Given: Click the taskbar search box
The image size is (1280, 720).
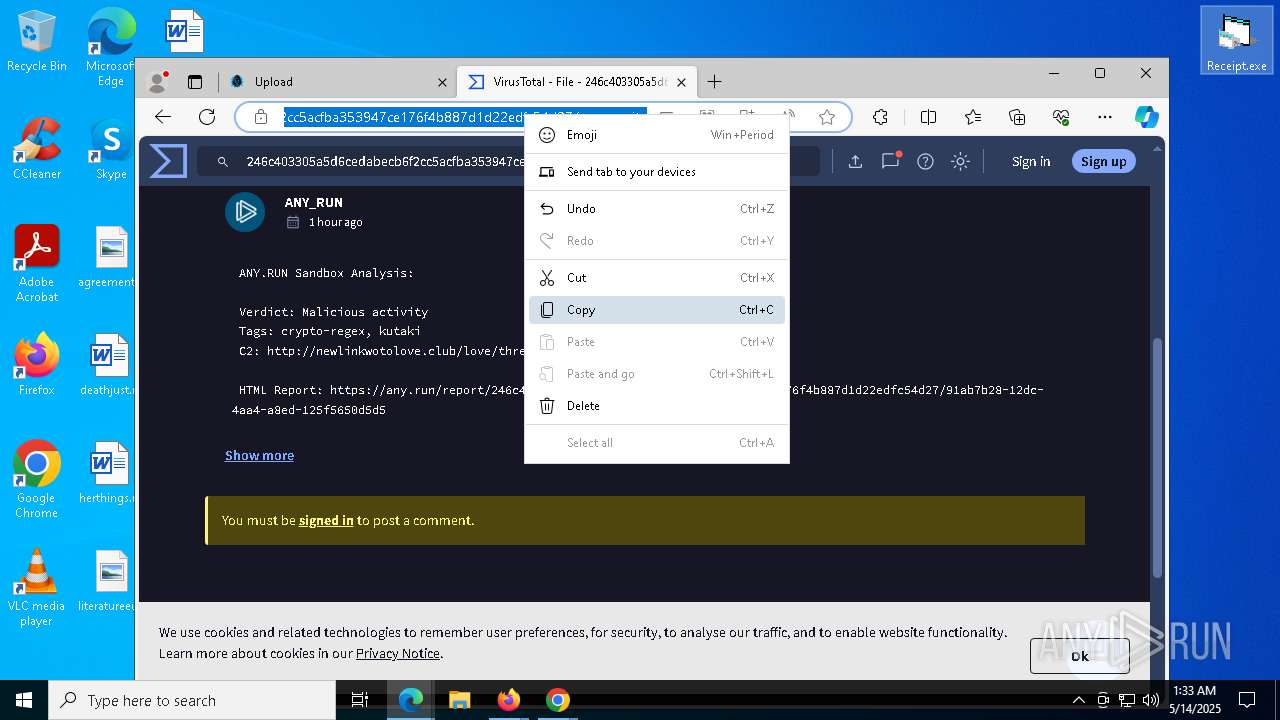Looking at the screenshot, I should click(x=192, y=700).
